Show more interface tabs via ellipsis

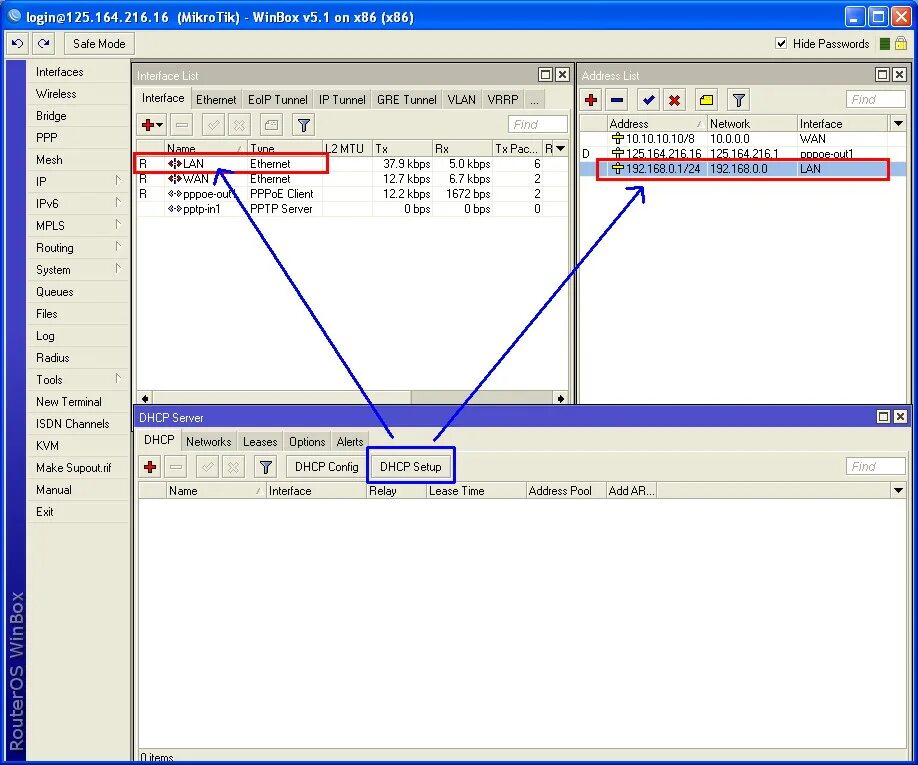pos(534,100)
